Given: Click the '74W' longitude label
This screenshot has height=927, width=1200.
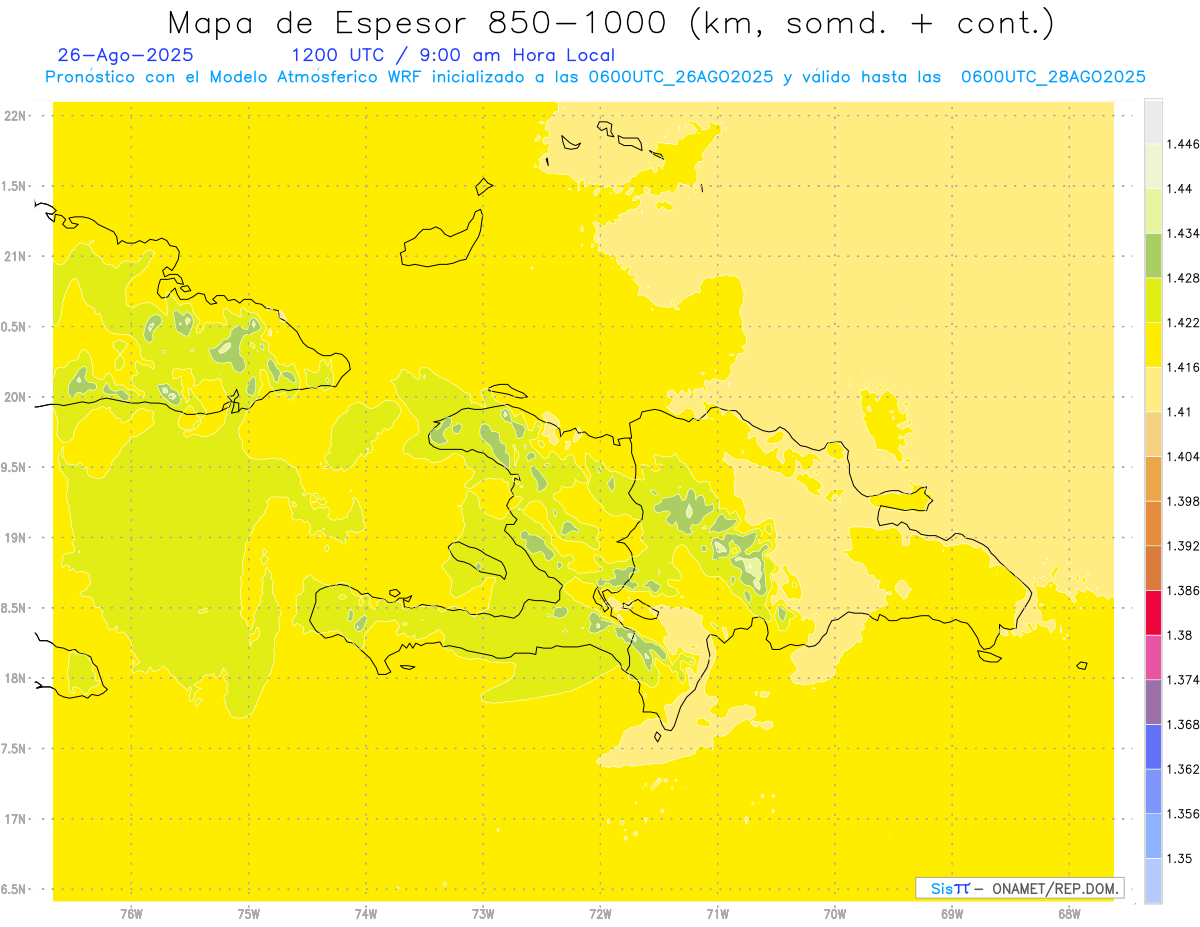Looking at the screenshot, I should 366,913.
